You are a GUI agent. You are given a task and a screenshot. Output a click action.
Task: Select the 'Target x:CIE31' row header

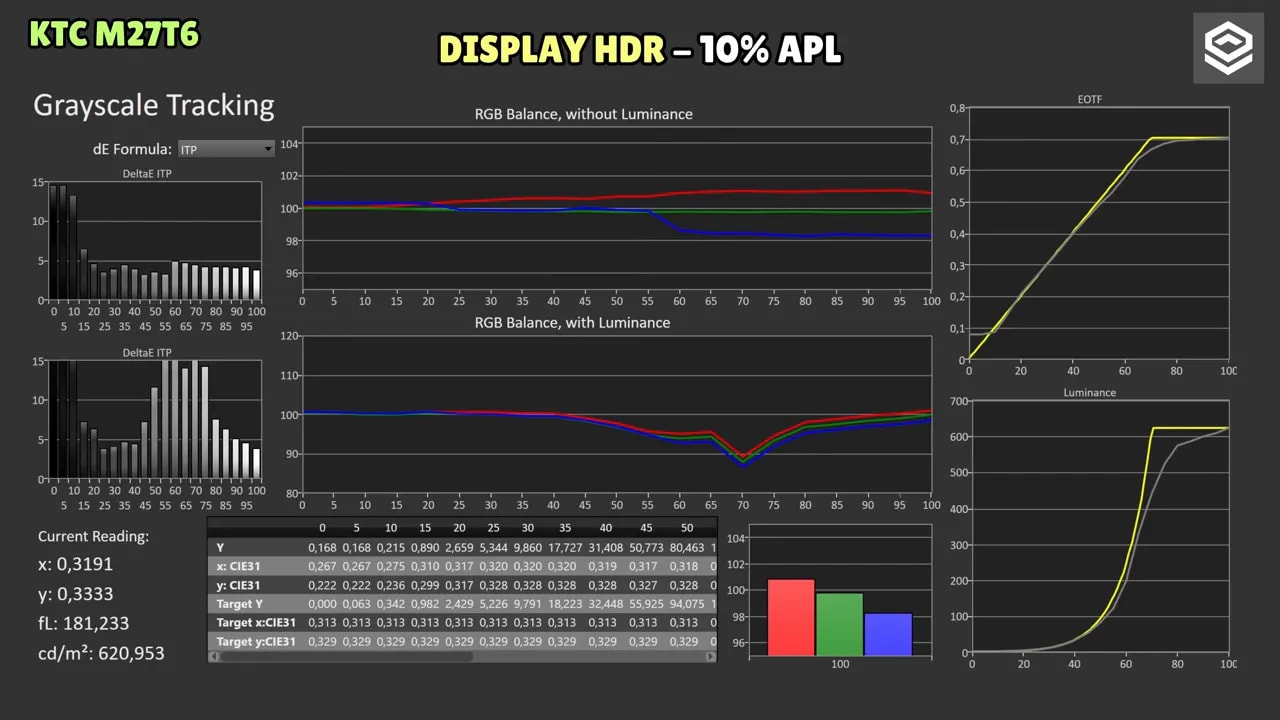[254, 623]
